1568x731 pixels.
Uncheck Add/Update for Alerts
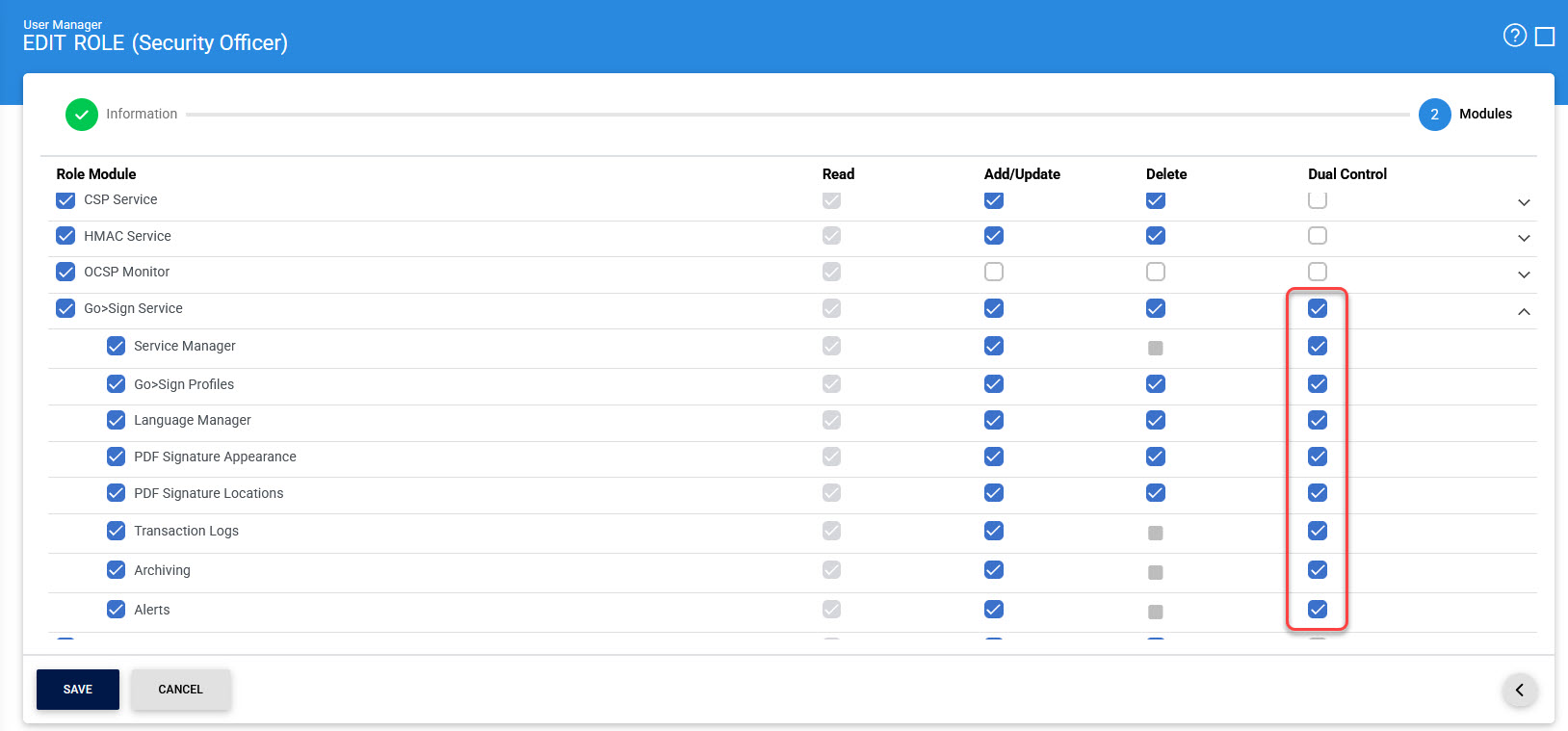tap(994, 610)
